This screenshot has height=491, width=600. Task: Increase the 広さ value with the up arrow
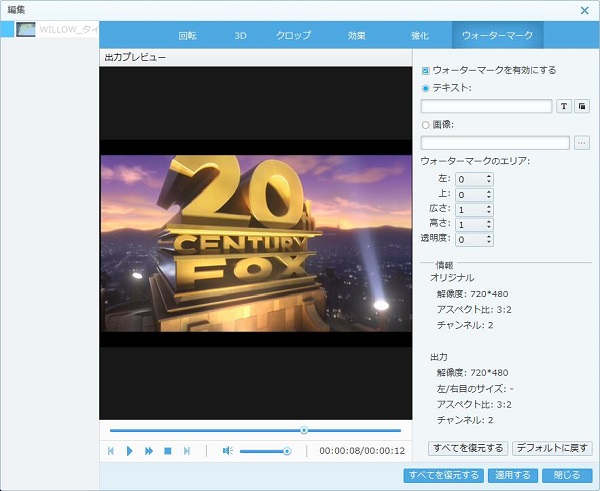[489, 207]
